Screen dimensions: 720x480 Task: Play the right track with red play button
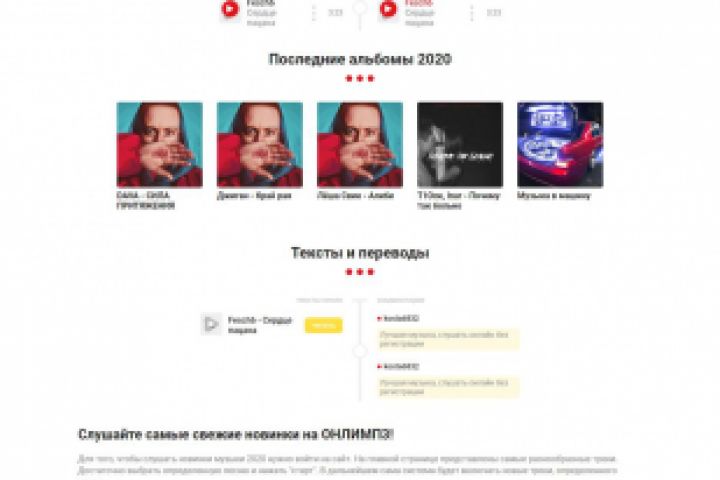pyautogui.click(x=388, y=9)
